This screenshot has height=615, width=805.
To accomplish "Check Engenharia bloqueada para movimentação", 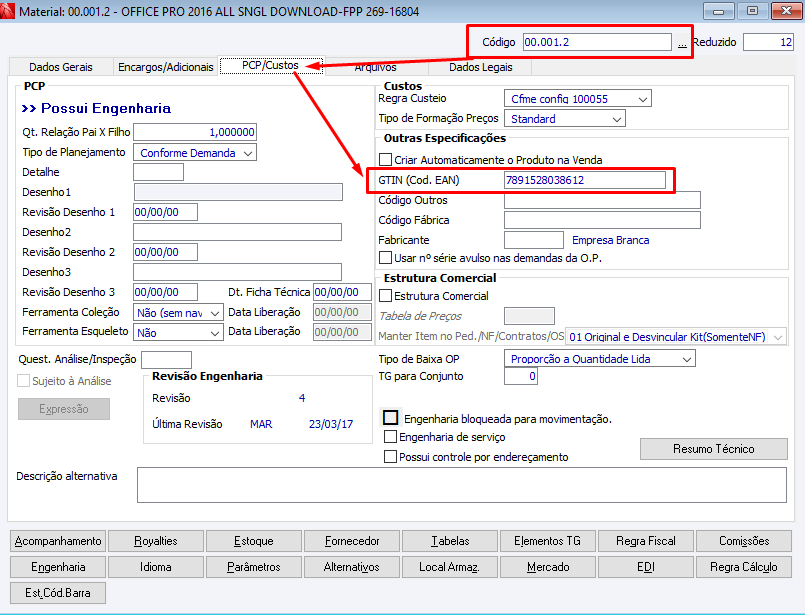I will 391,418.
